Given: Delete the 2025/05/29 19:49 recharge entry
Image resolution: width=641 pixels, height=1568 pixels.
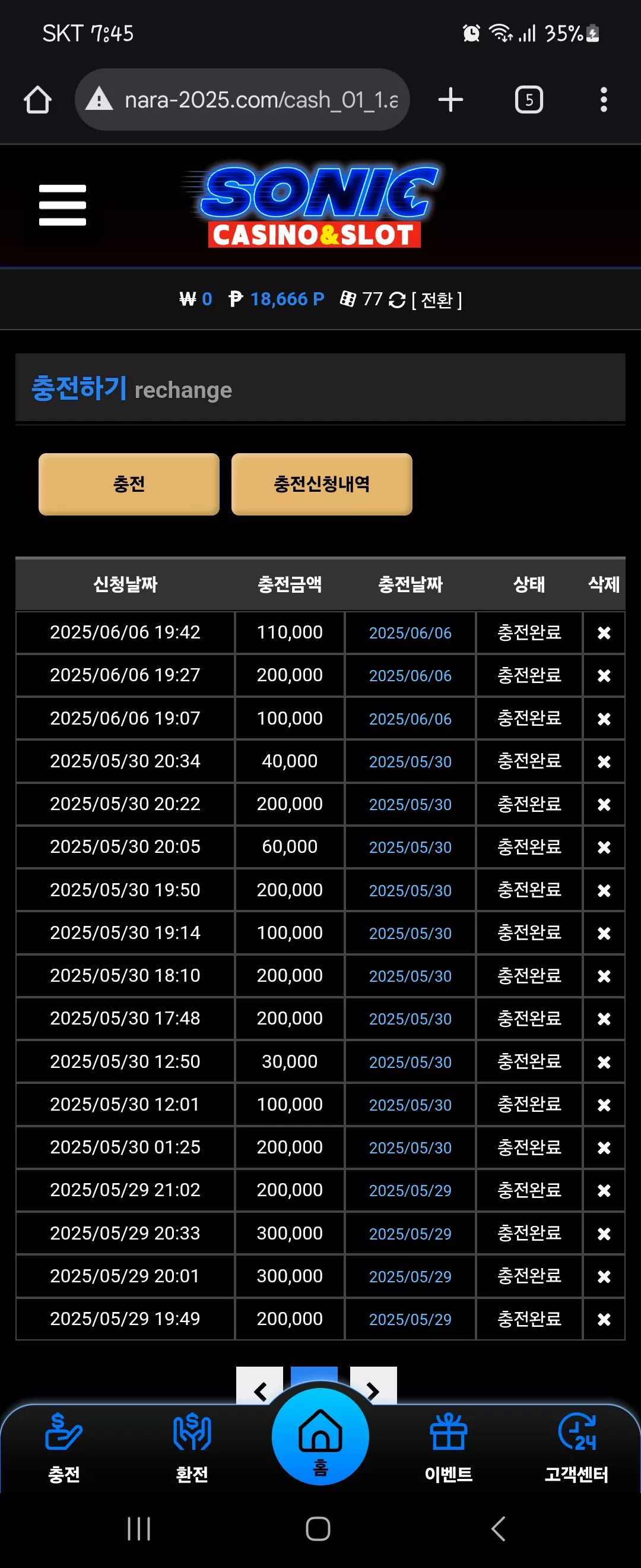Looking at the screenshot, I should [x=604, y=1319].
